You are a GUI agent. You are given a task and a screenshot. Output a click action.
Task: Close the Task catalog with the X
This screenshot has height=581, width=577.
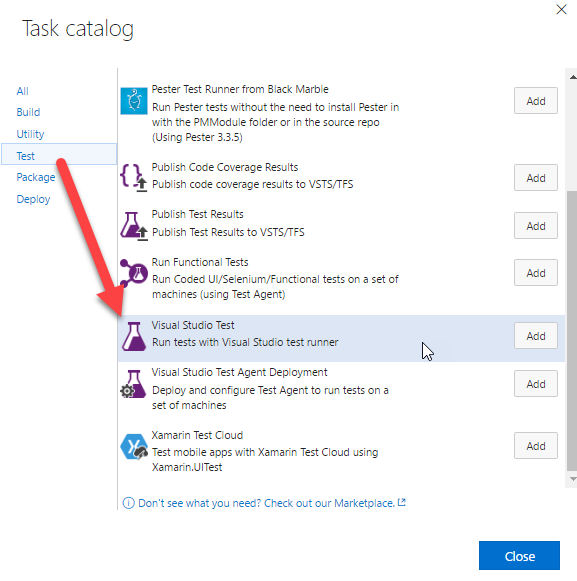561,9
